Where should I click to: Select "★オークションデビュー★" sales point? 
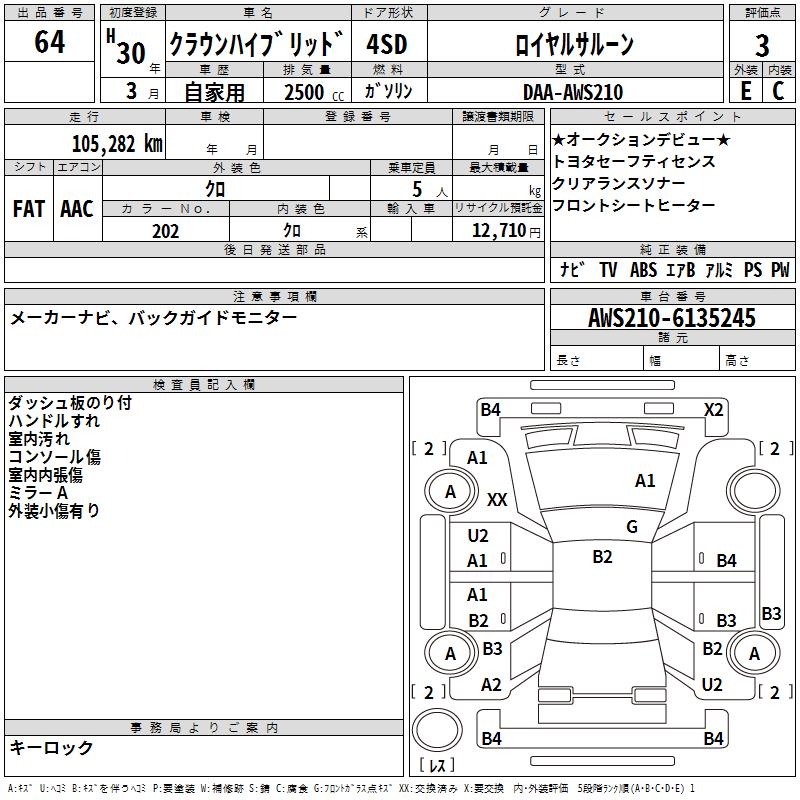641,139
